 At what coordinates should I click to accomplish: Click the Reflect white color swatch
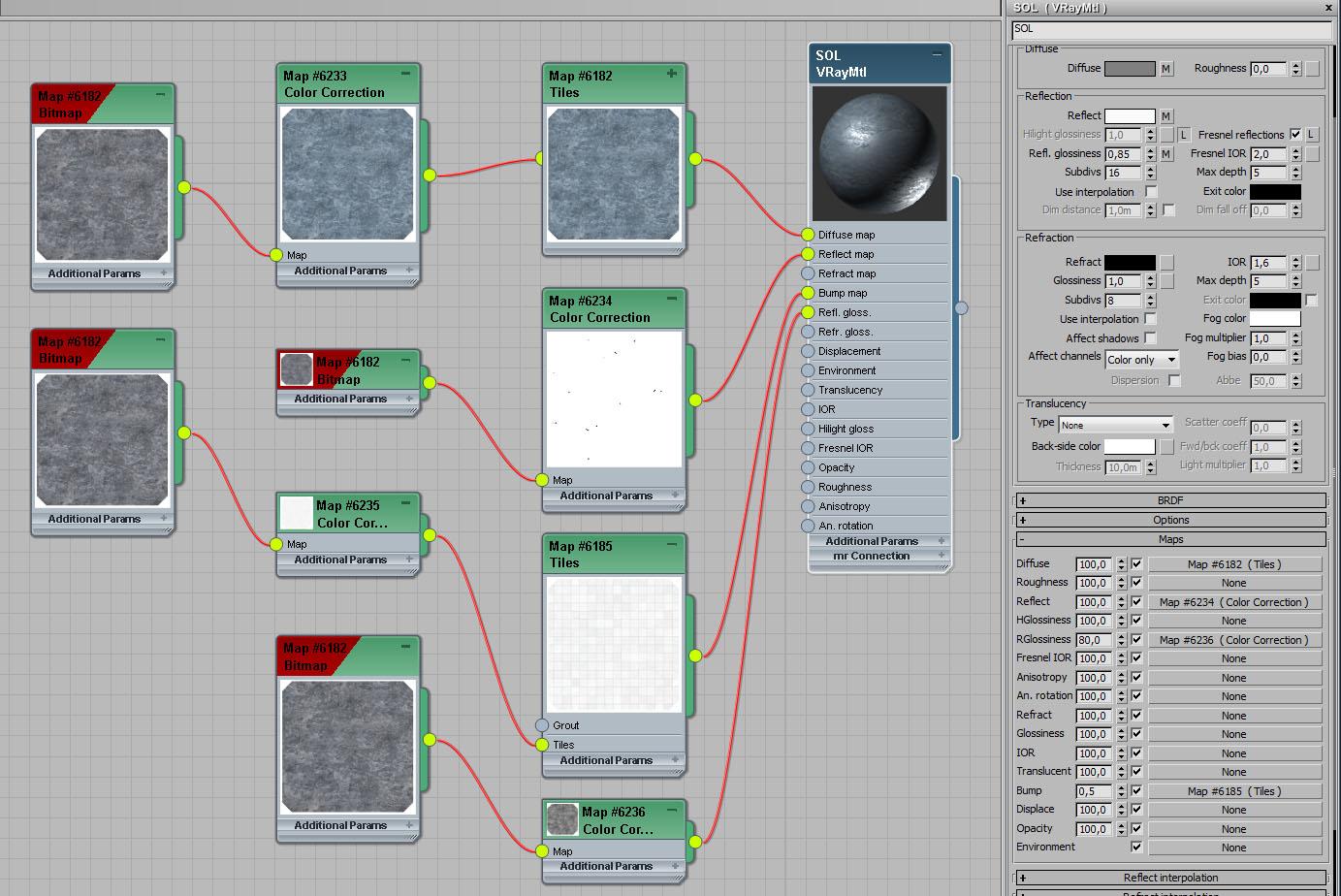[x=1130, y=116]
